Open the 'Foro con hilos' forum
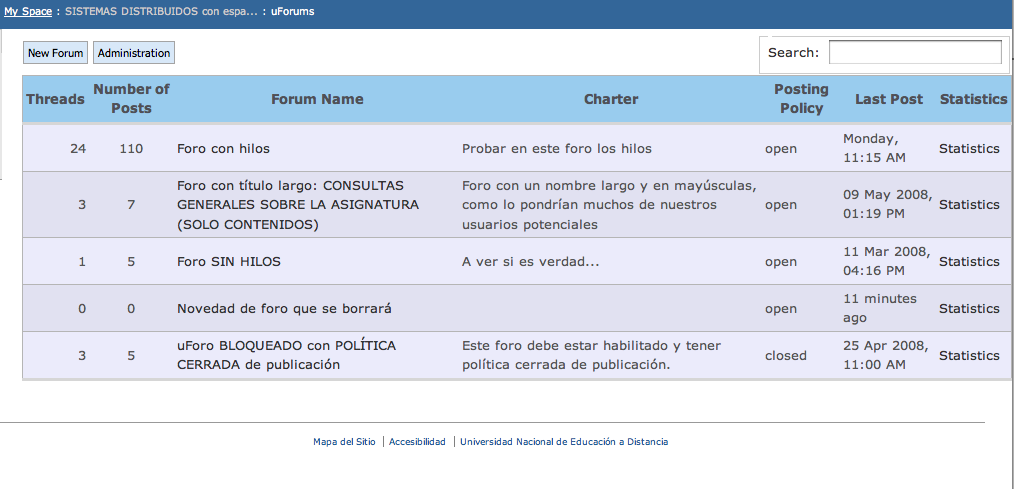The height and width of the screenshot is (489, 1014). (x=223, y=149)
